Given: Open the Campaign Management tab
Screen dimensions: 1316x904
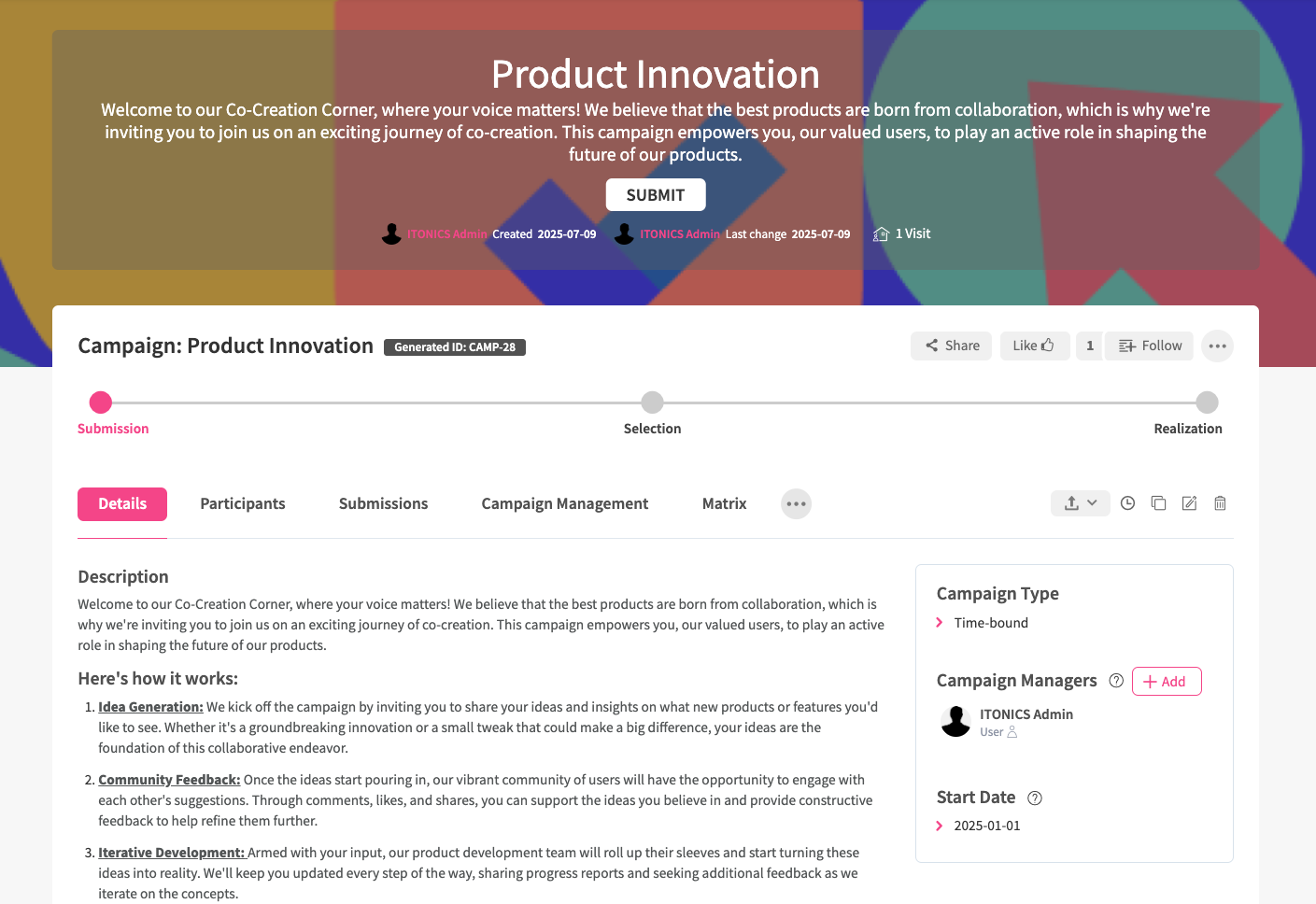Looking at the screenshot, I should (564, 504).
